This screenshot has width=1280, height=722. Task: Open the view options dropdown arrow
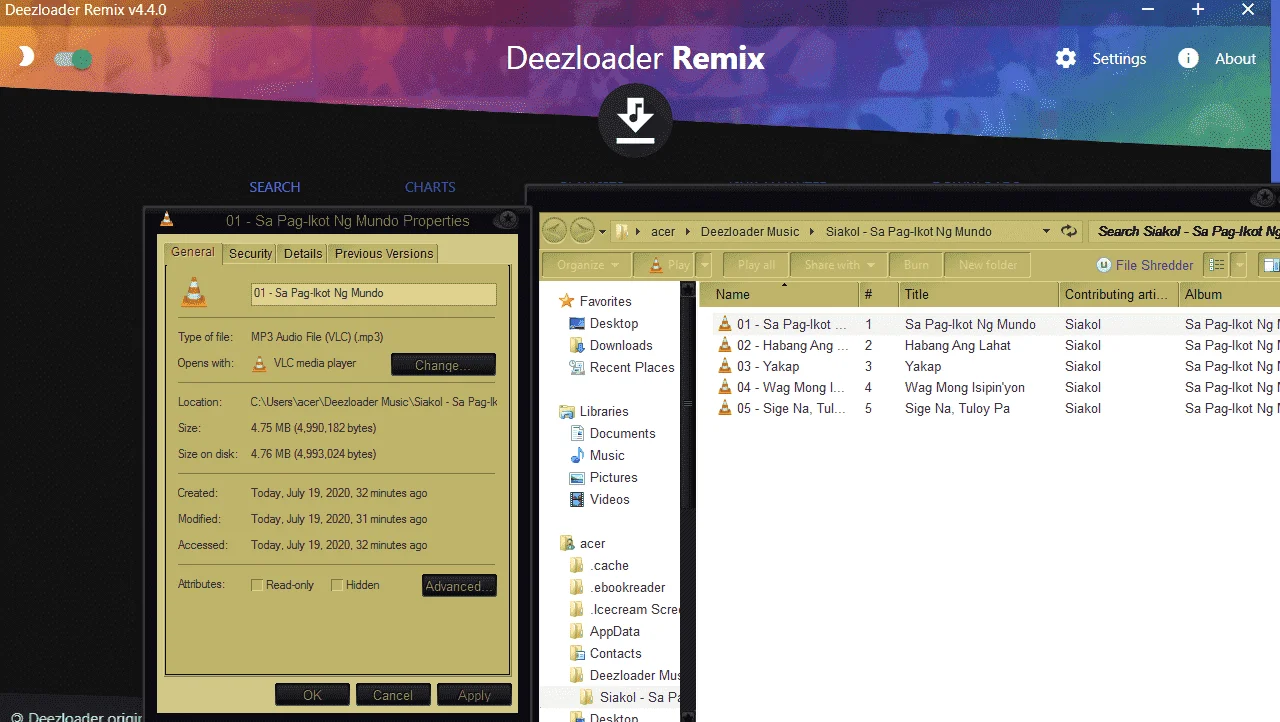point(1240,265)
